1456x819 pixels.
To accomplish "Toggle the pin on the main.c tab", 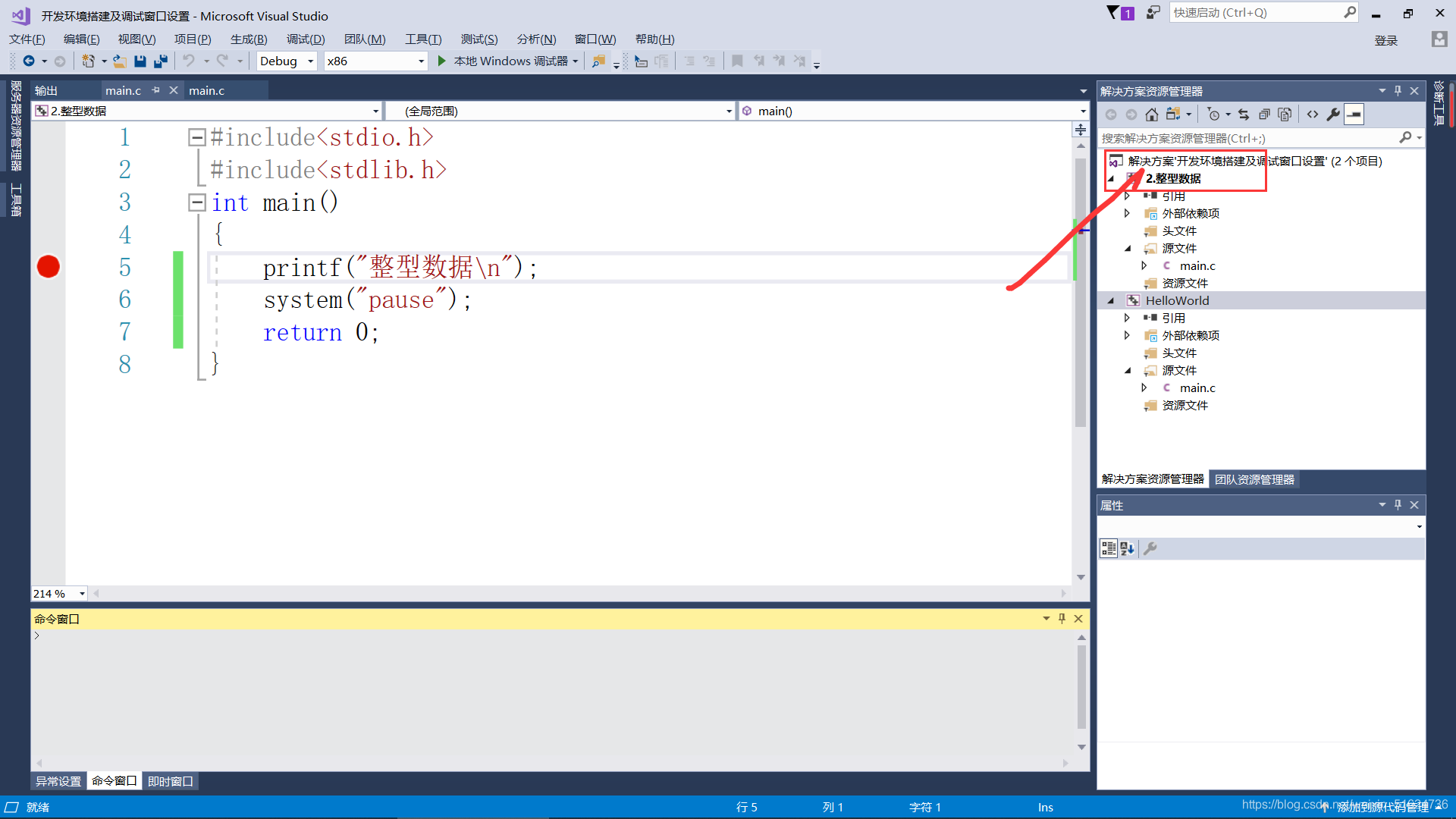I will [156, 90].
